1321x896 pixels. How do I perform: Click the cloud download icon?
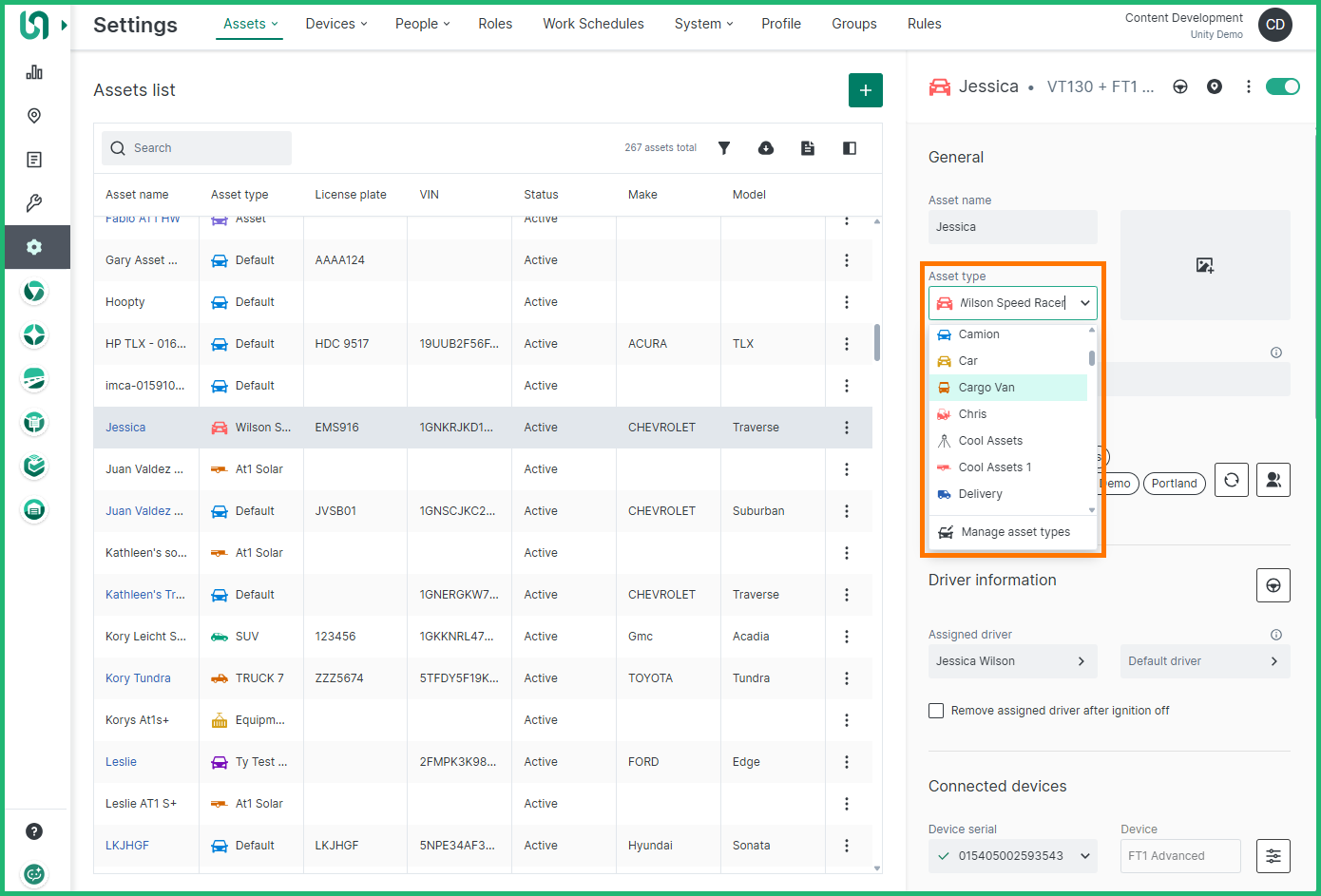(766, 148)
